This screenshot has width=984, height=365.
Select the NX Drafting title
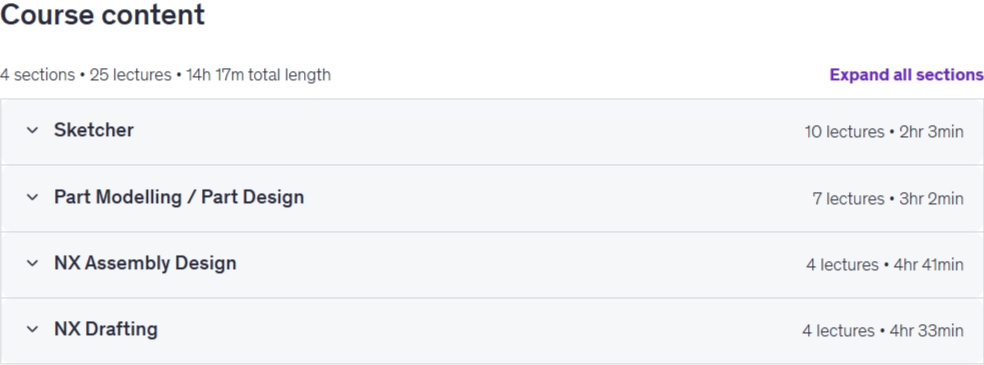point(105,329)
